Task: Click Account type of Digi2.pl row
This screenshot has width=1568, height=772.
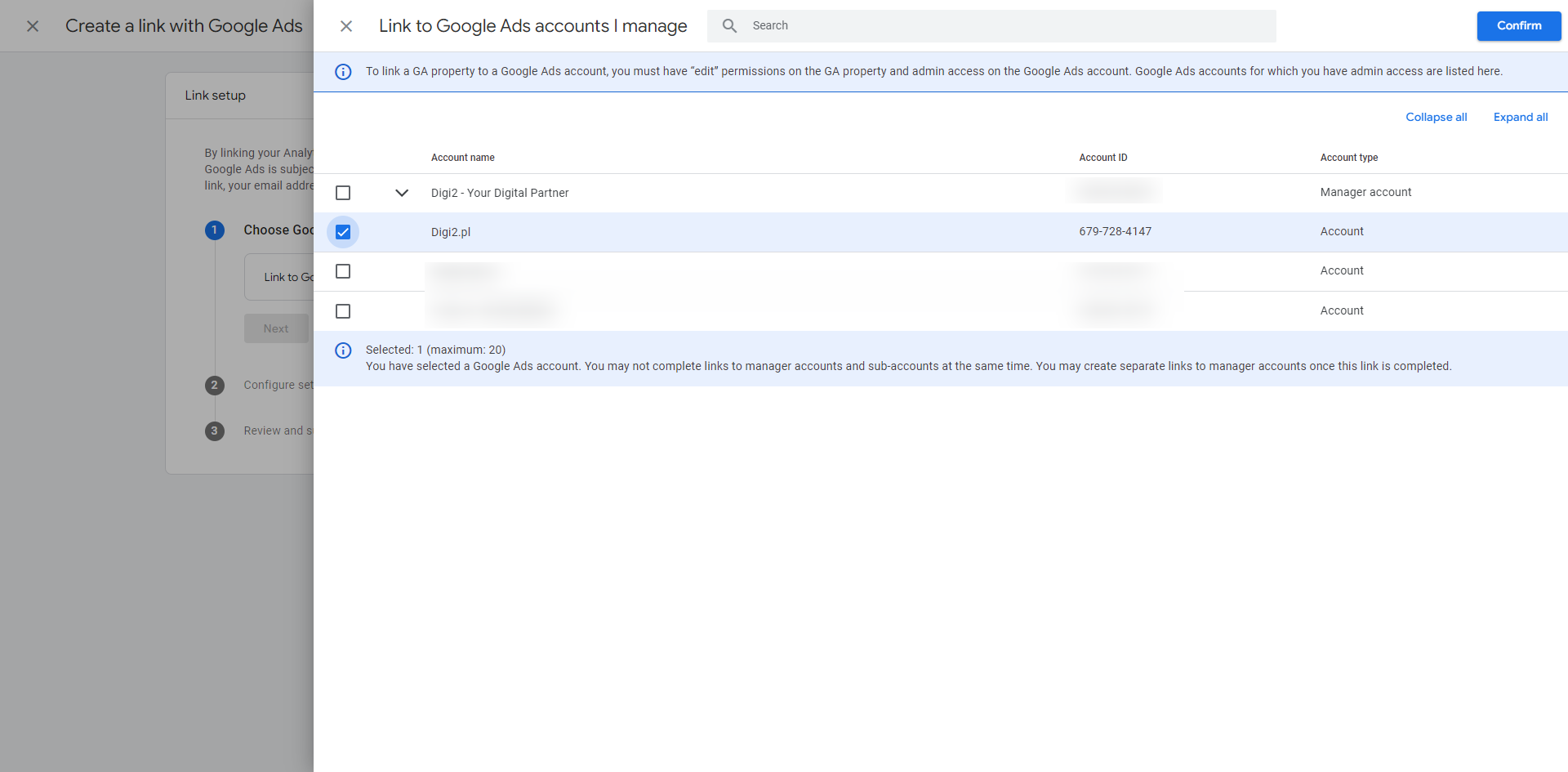Action: 1342,231
